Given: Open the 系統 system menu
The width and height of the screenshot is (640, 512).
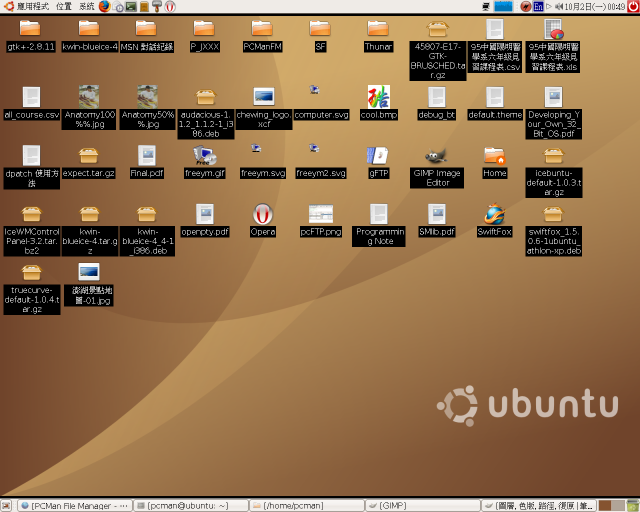Looking at the screenshot, I should pos(87,7).
